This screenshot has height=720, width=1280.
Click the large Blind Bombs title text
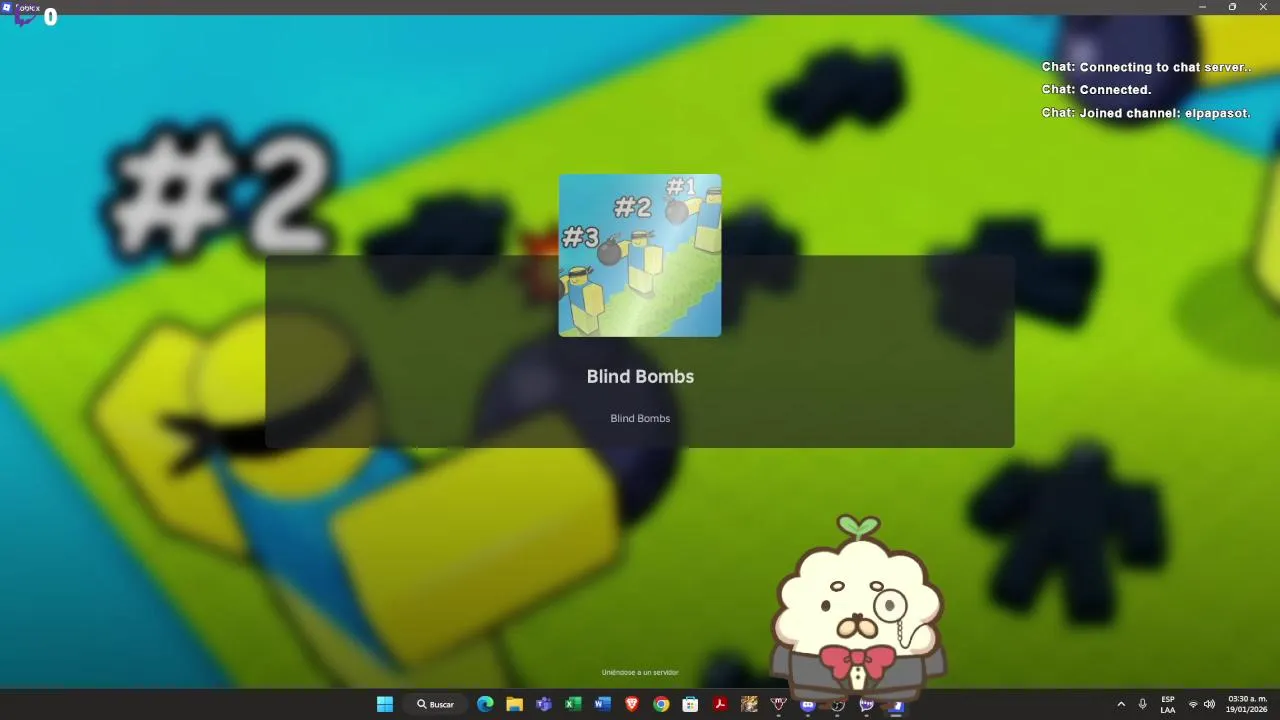click(640, 376)
